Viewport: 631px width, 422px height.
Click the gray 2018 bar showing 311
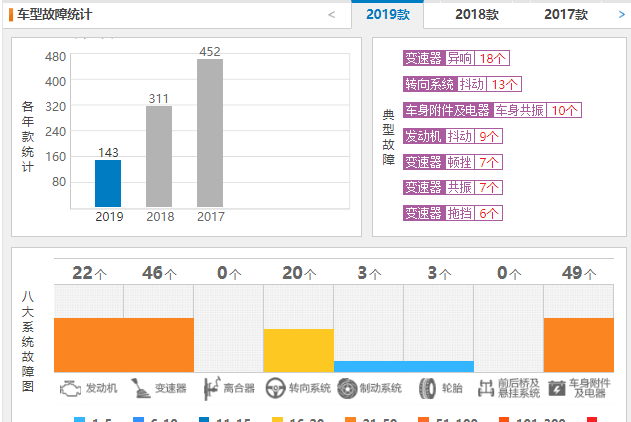[159, 156]
